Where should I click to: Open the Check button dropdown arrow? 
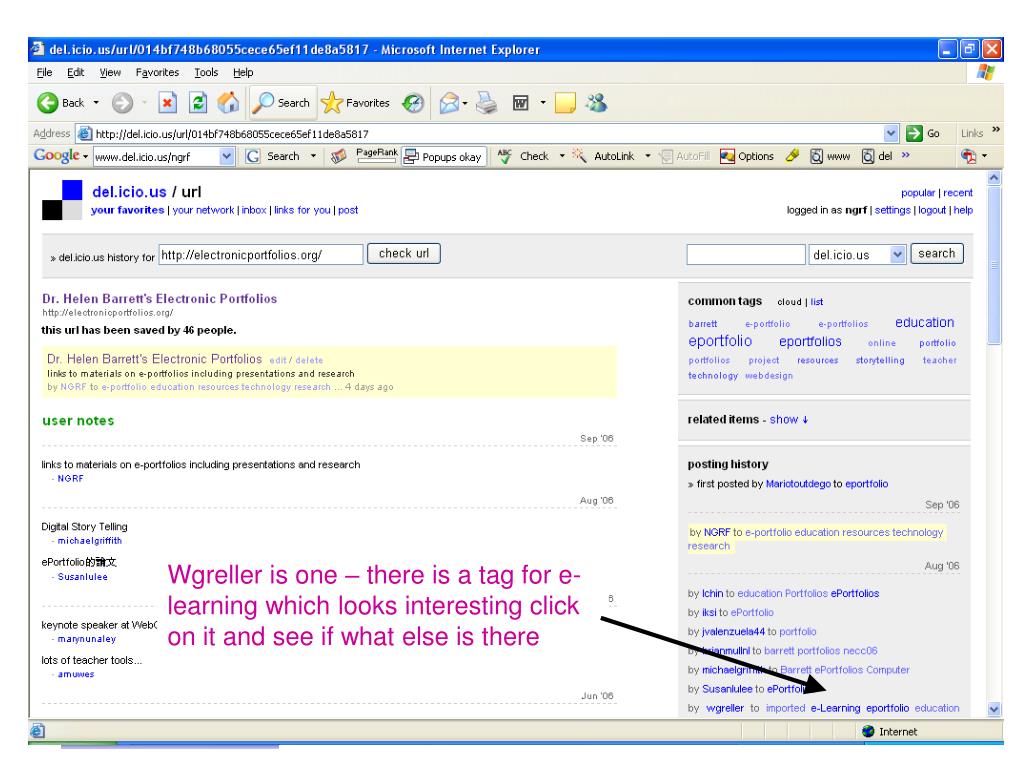pyautogui.click(x=562, y=156)
